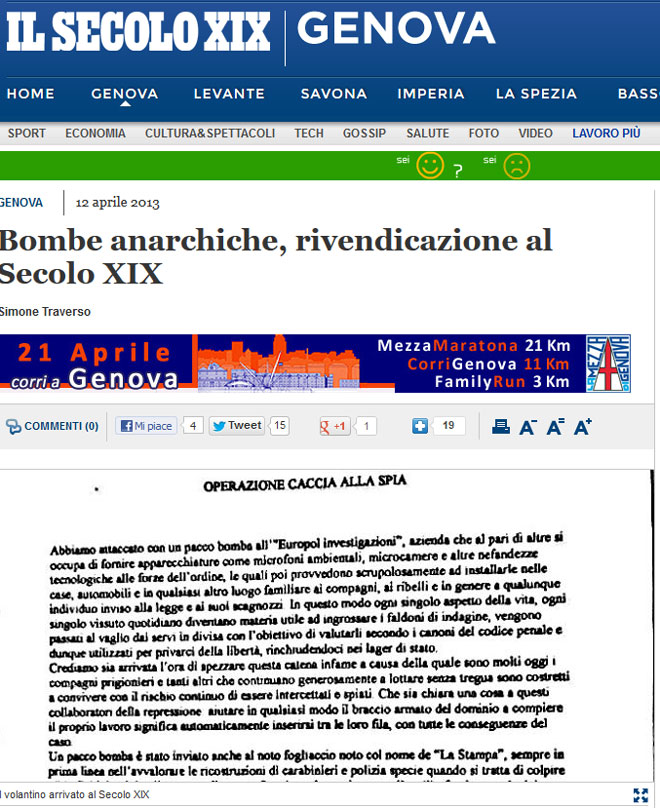This screenshot has height=808, width=660.
Task: Print the article using printer icon
Action: (501, 427)
